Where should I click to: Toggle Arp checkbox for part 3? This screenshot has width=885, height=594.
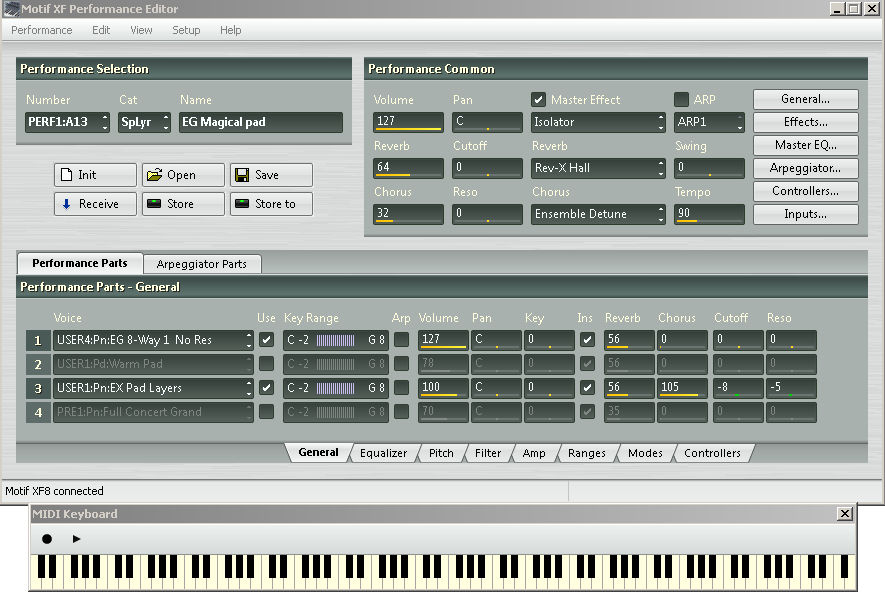point(401,387)
